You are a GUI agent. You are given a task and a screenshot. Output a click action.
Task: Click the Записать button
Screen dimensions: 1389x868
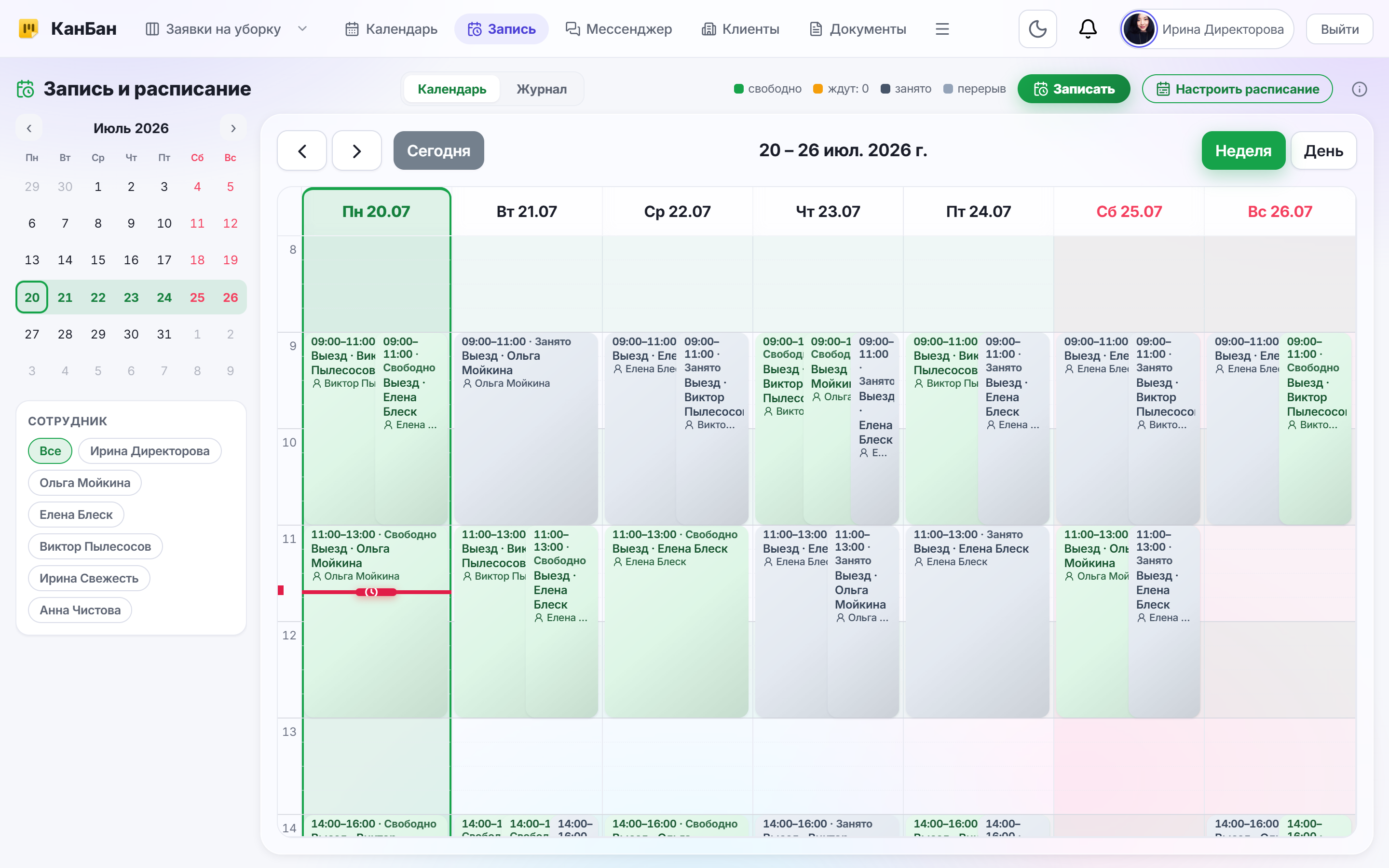pyautogui.click(x=1074, y=89)
